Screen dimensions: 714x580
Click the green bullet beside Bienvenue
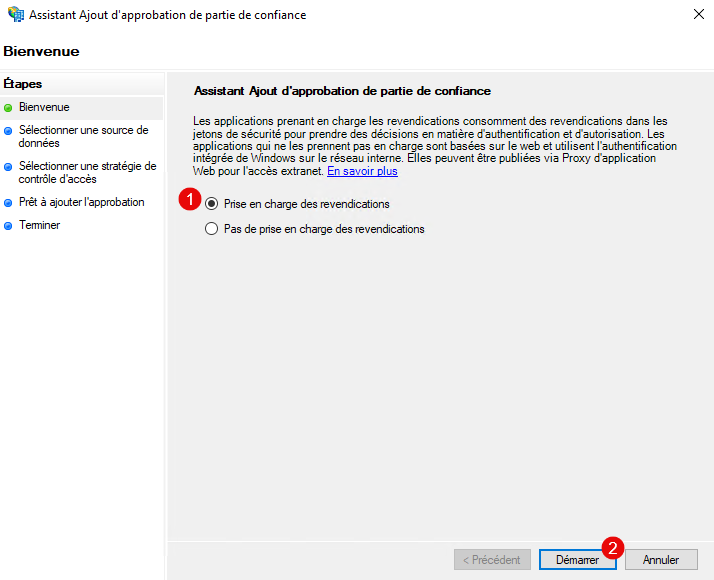pyautogui.click(x=9, y=106)
